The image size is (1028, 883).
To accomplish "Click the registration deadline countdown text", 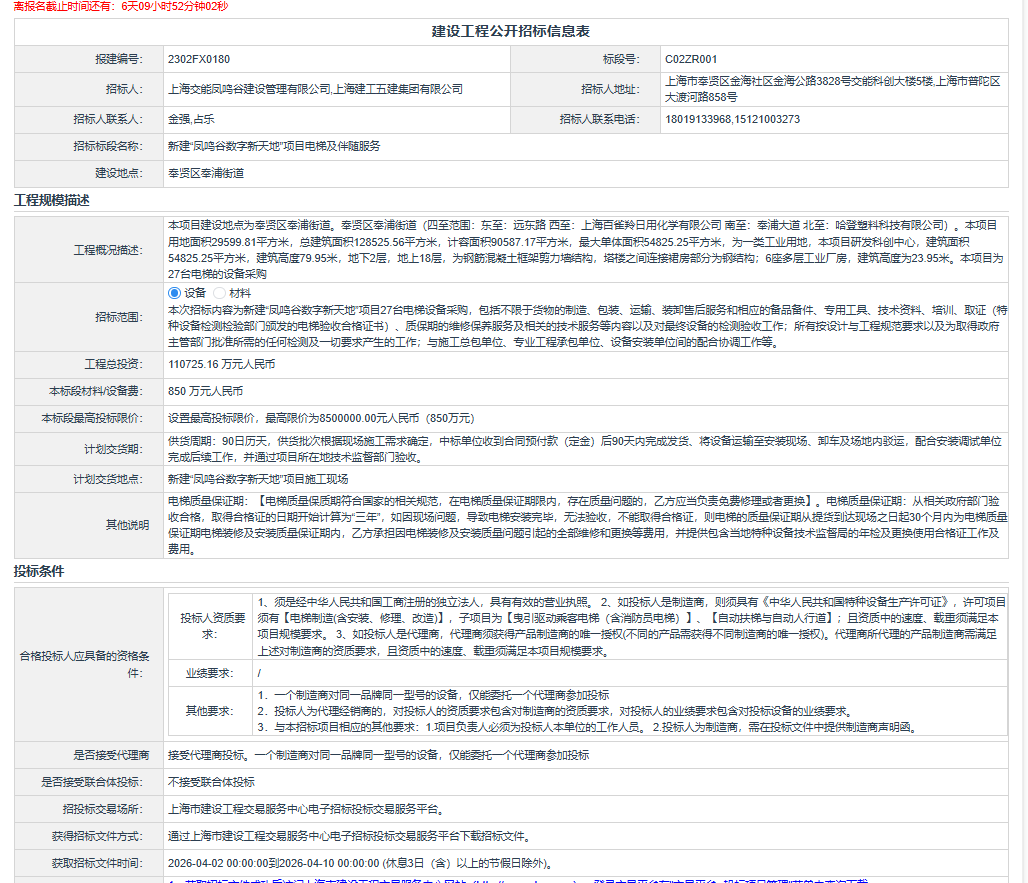I will [114, 7].
